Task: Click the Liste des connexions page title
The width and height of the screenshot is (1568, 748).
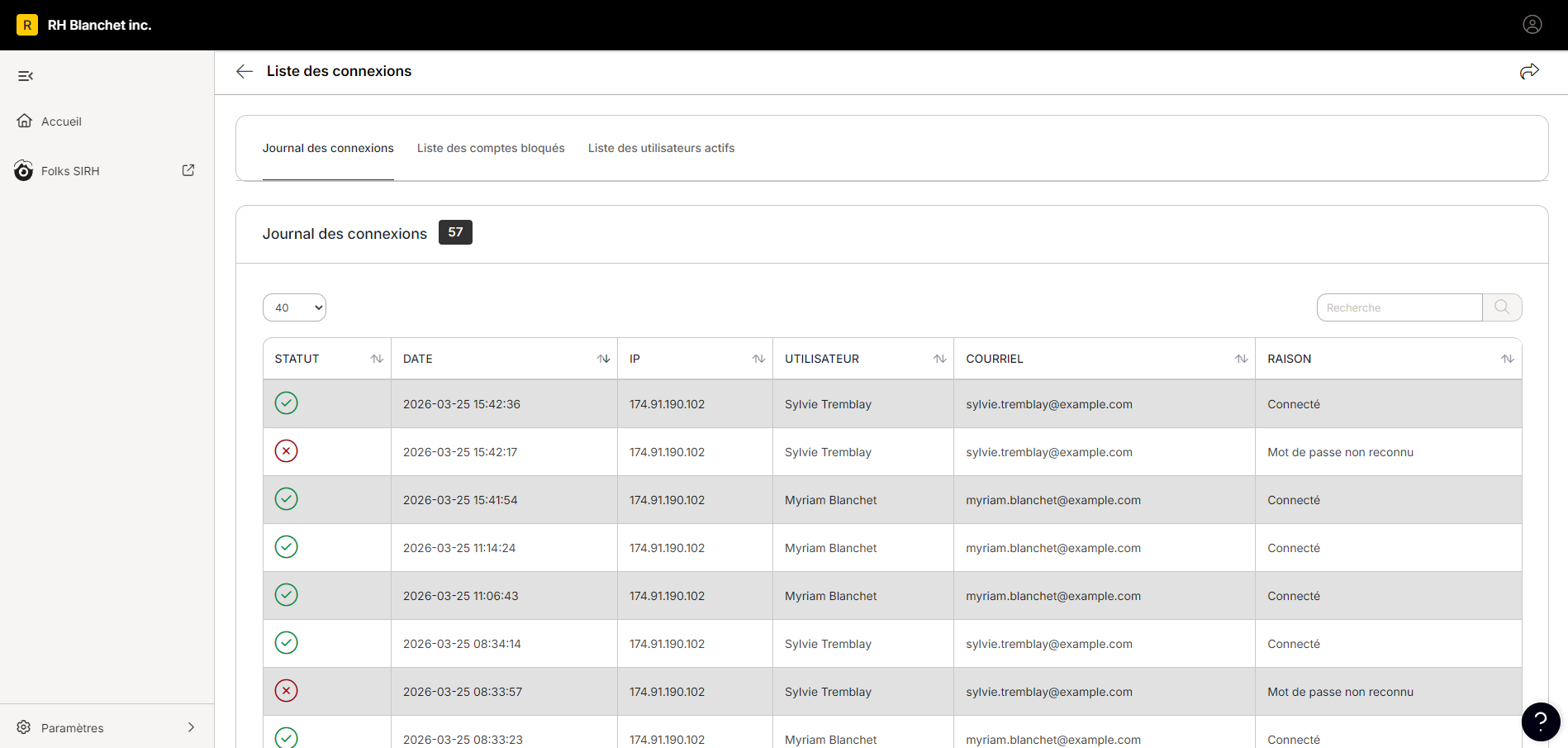Action: tap(339, 71)
